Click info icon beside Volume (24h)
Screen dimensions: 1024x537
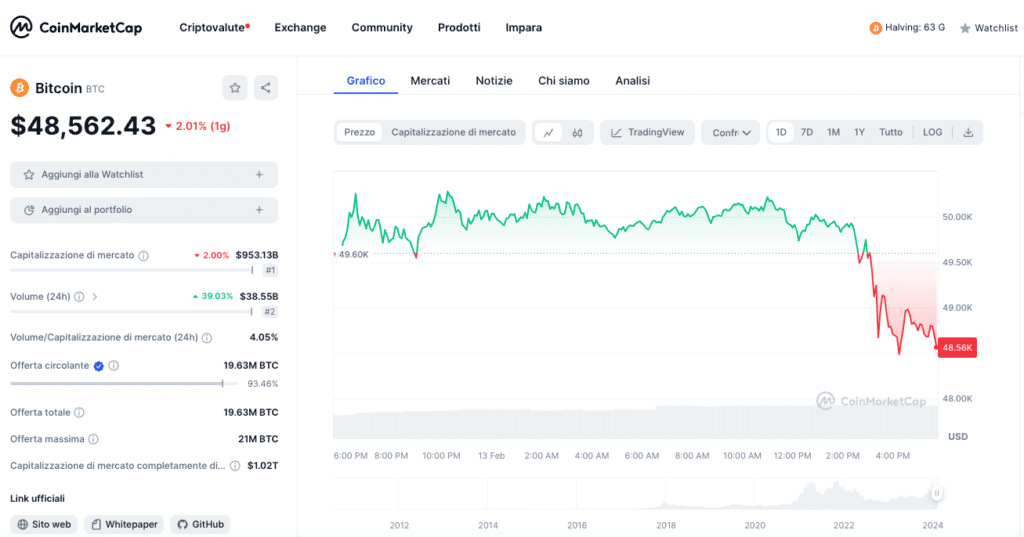click(79, 297)
